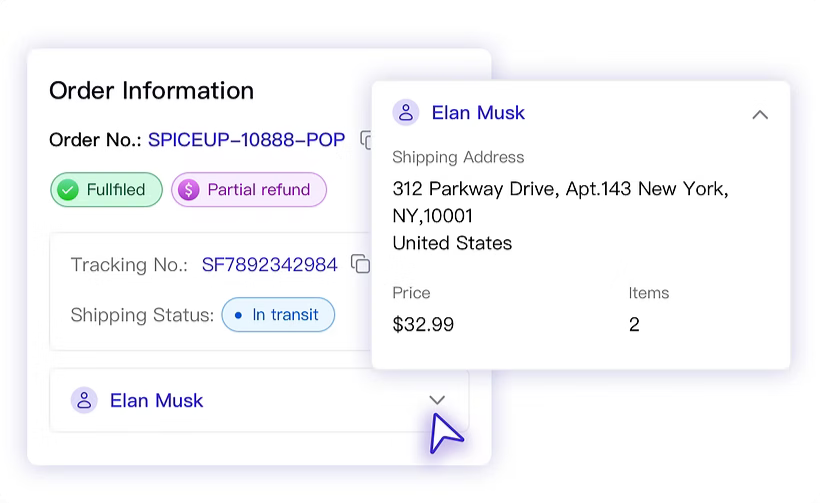Open tracking number SF7892342984 link

[x=270, y=265]
